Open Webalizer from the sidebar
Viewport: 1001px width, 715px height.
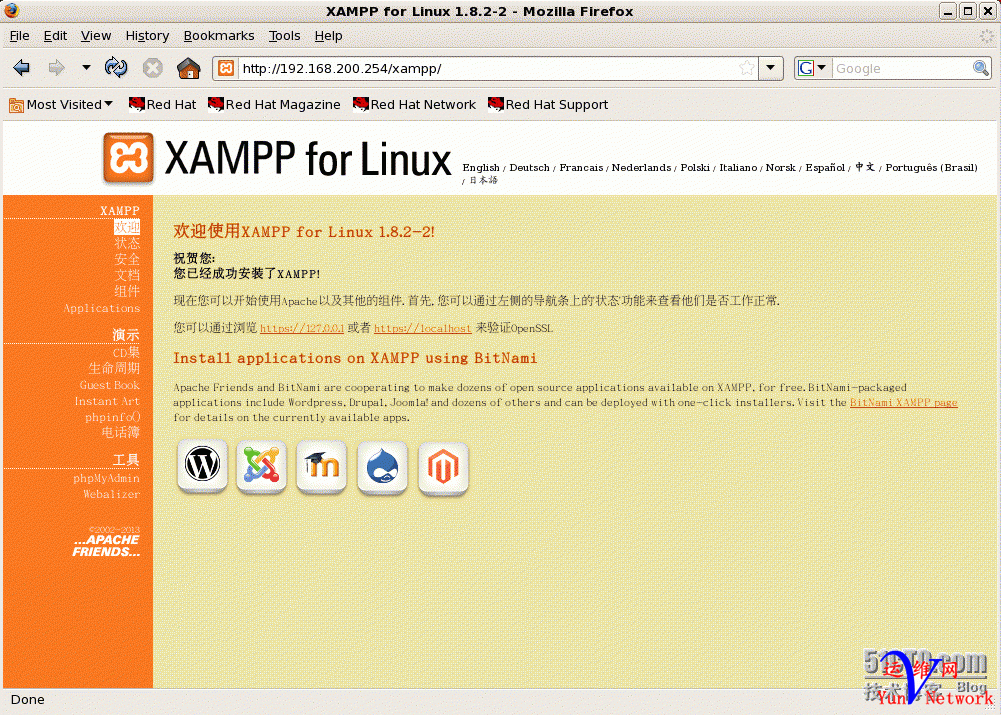click(x=111, y=493)
